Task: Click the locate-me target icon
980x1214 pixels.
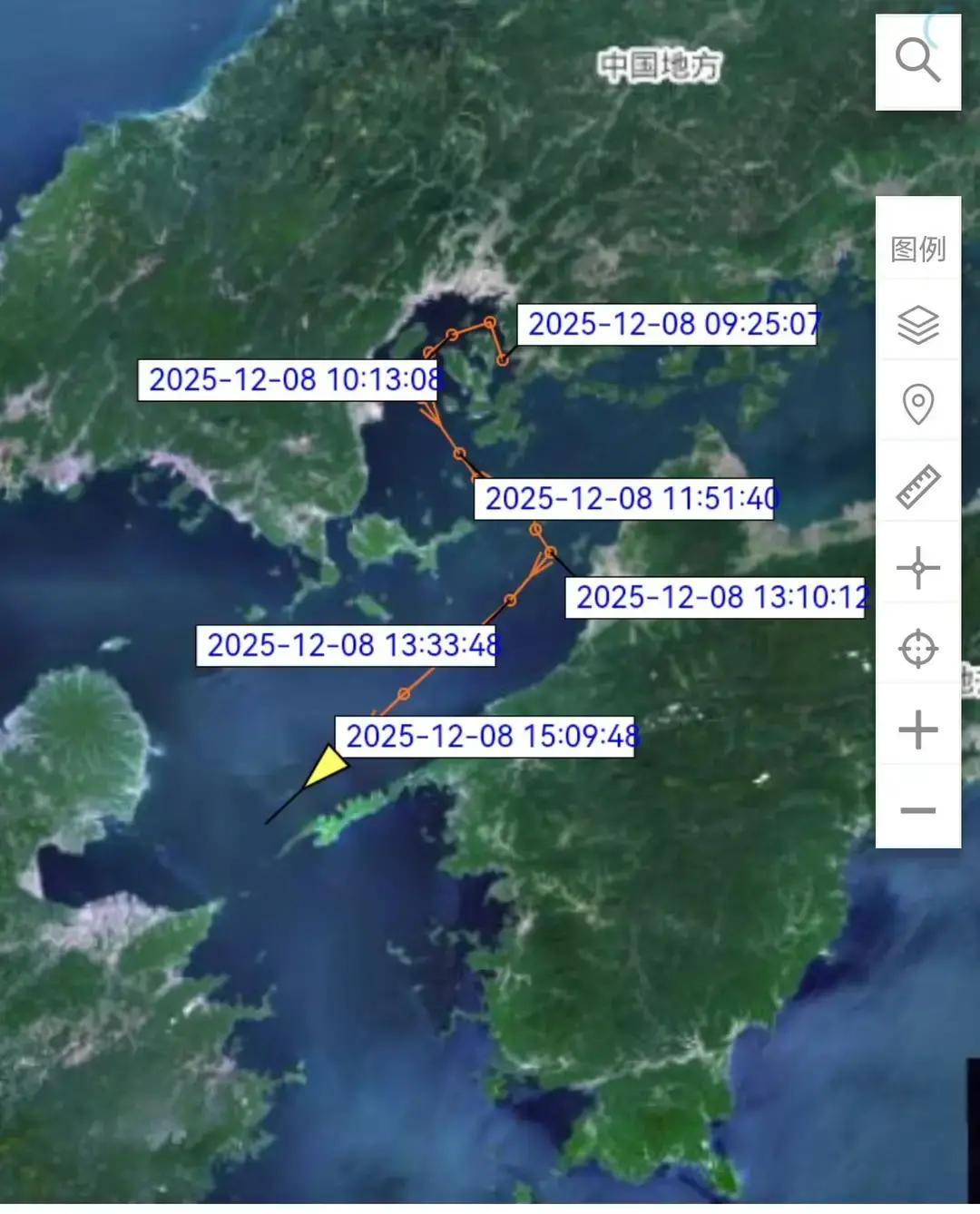Action: click(919, 650)
